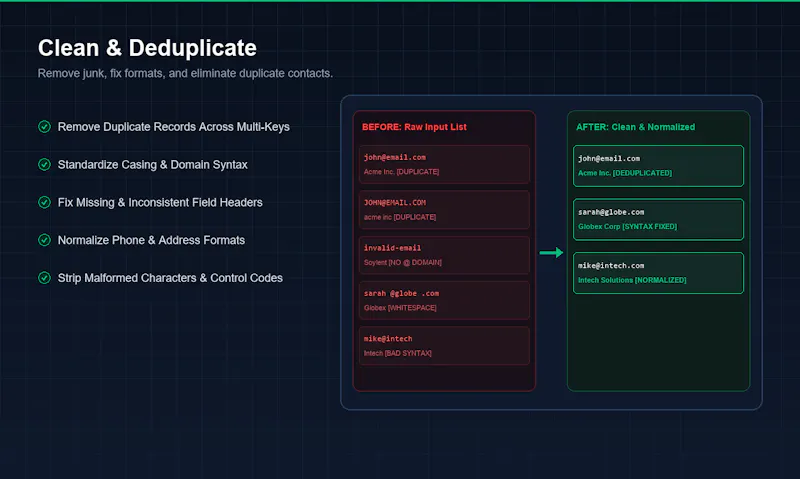Click 'Acme Inc. [DUPLICATE]' label
The width and height of the screenshot is (800, 479).
point(401,172)
